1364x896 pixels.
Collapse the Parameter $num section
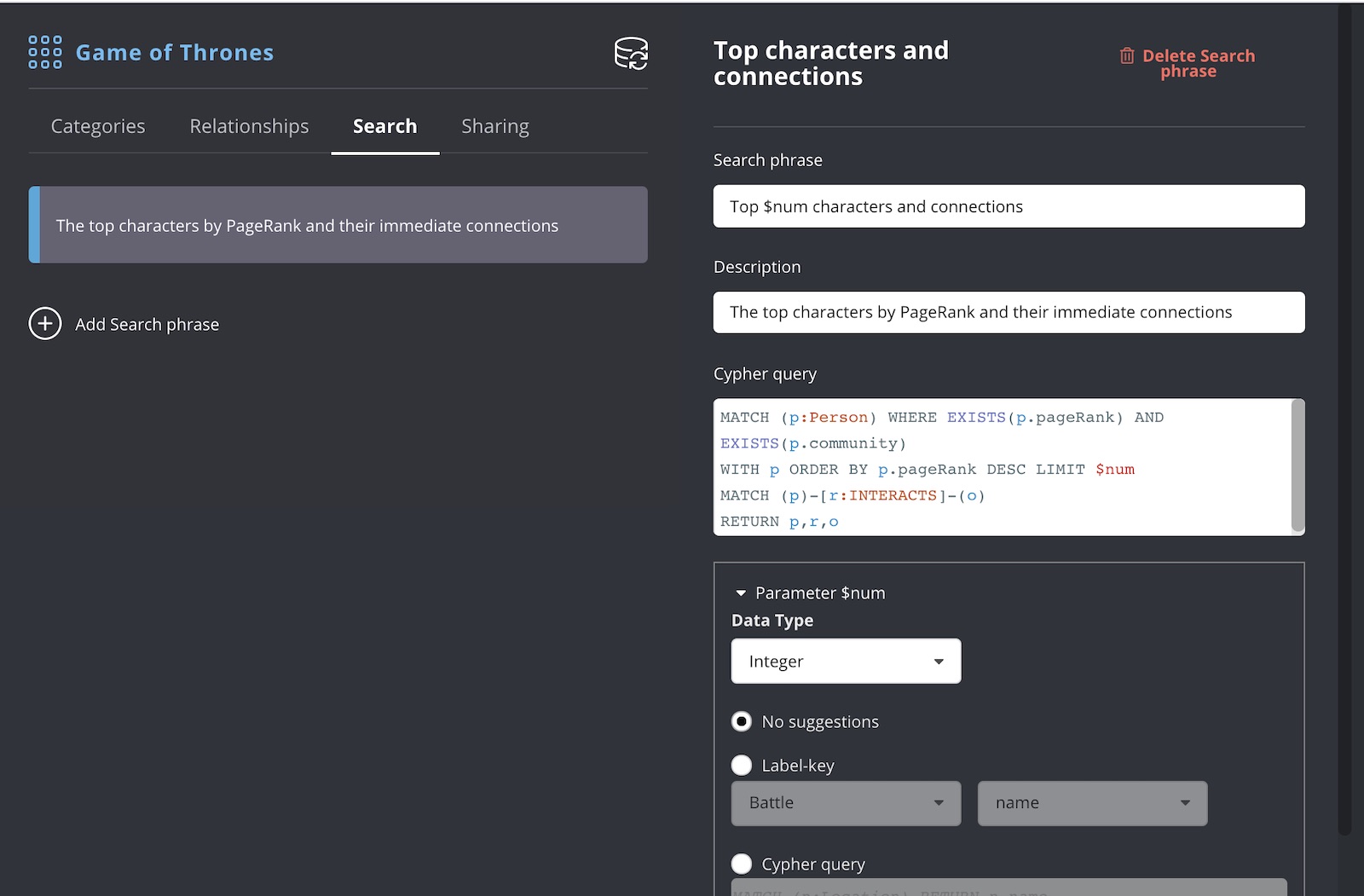point(741,593)
